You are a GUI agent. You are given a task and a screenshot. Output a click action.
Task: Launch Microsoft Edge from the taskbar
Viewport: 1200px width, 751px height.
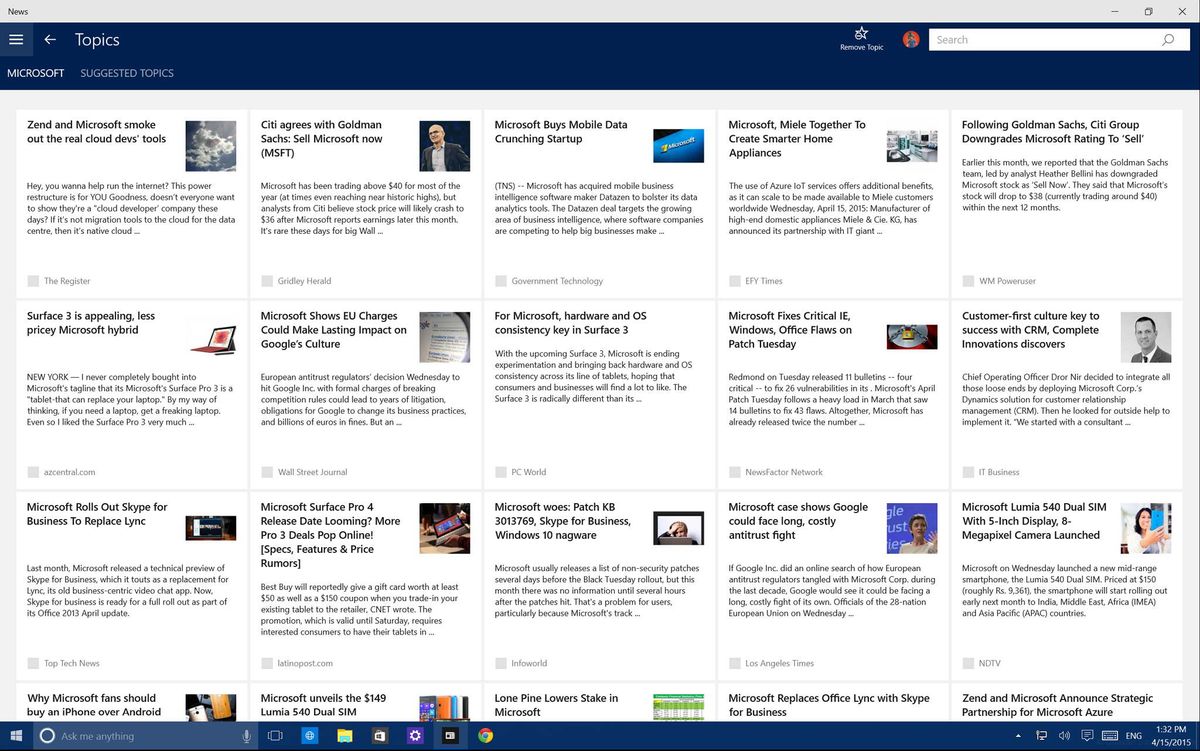click(310, 735)
